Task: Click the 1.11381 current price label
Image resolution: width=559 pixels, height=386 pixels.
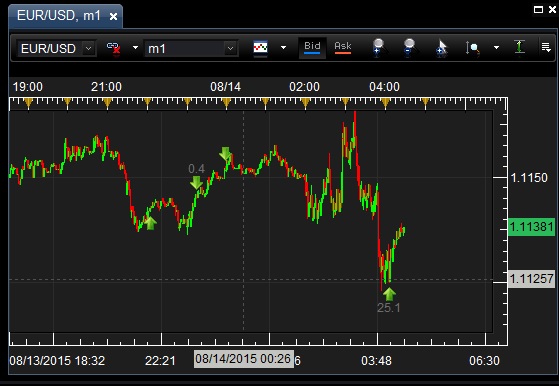Action: pos(531,227)
